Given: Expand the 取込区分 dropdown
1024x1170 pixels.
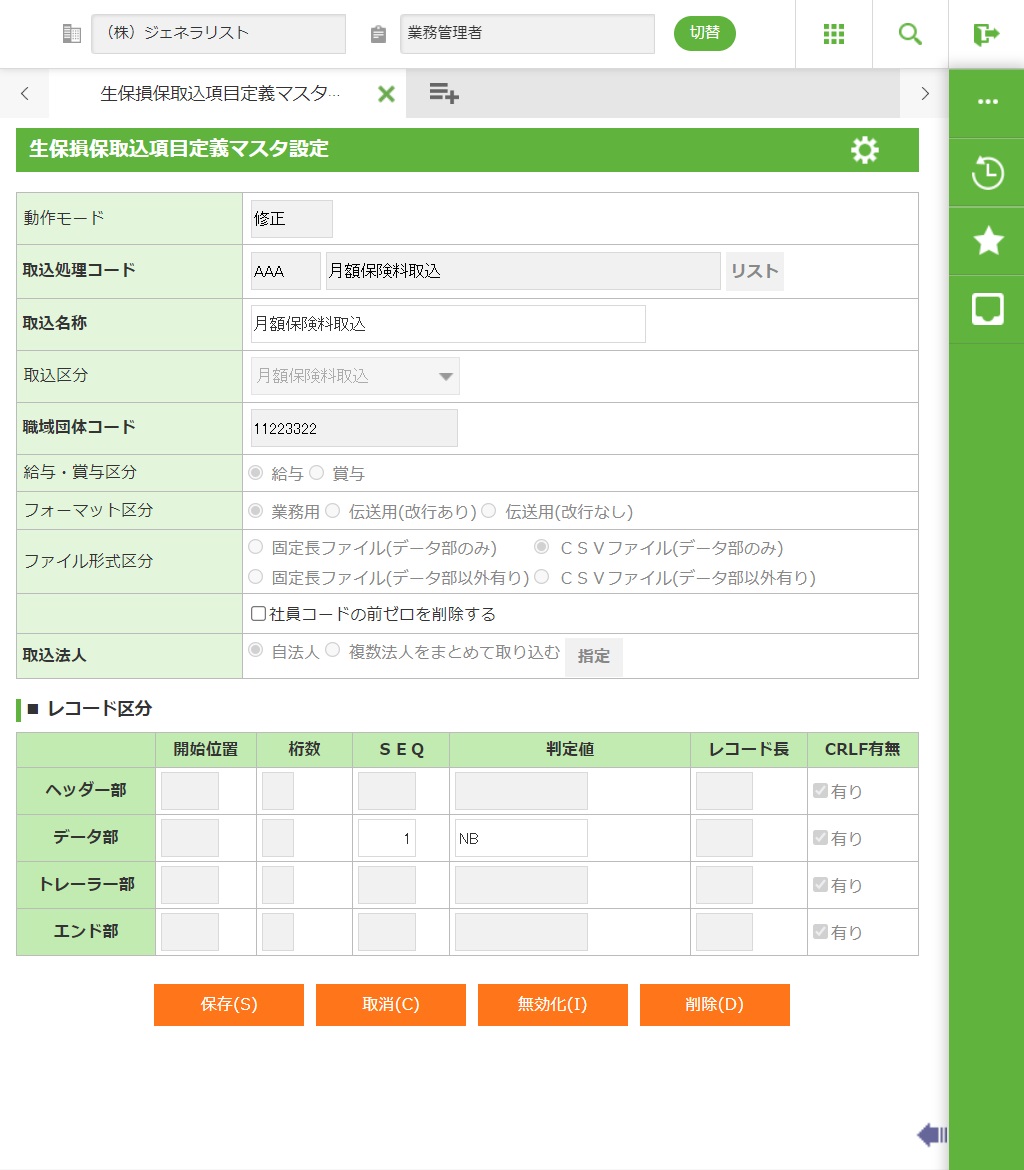Looking at the screenshot, I should coord(355,376).
